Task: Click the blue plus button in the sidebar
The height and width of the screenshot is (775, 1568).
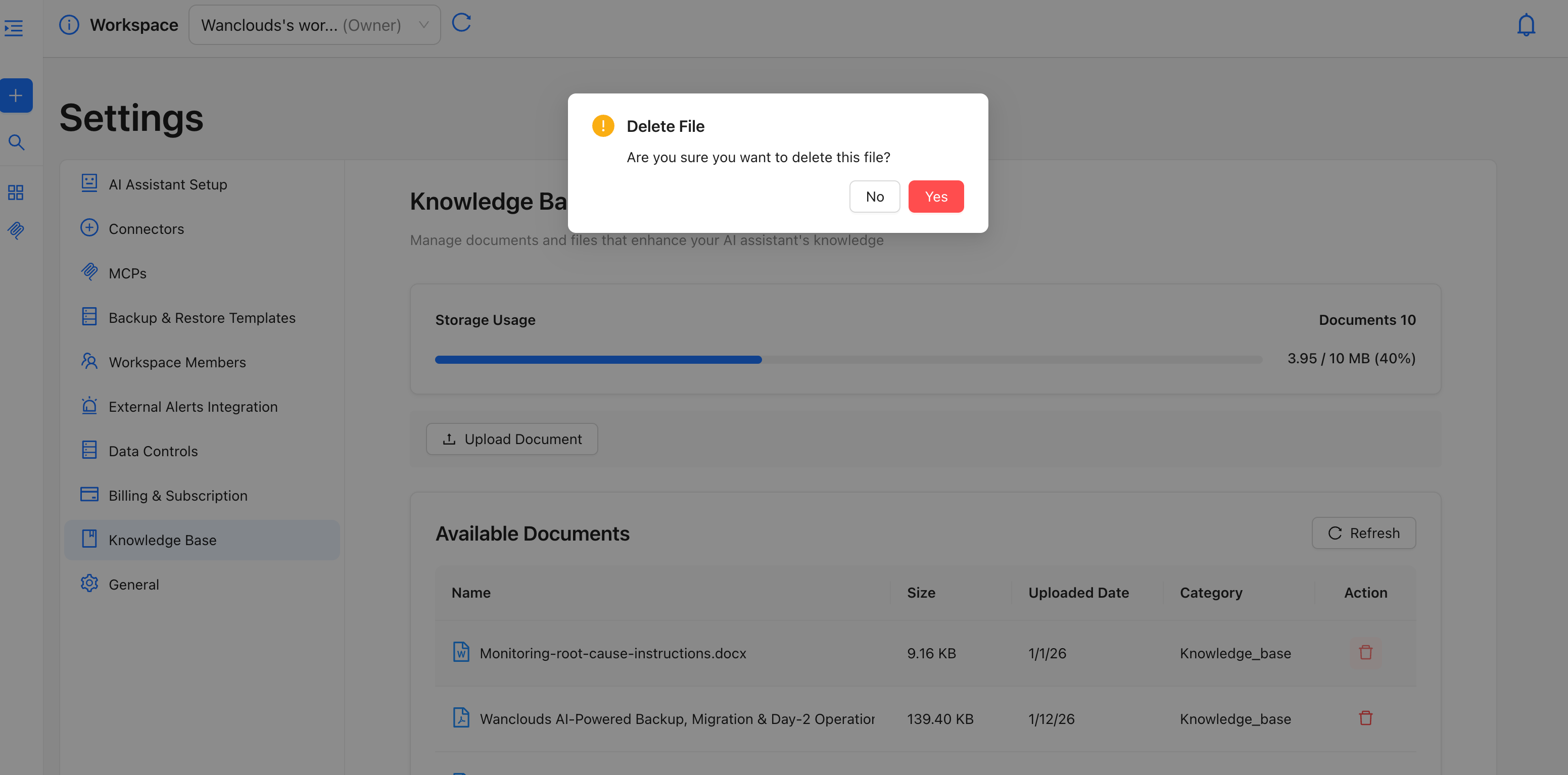Action: 16,95
